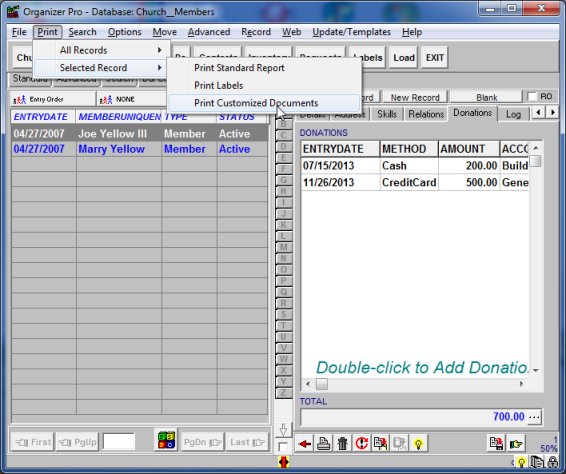Click the First page navigation button
The width and height of the screenshot is (566, 474).
pyautogui.click(x=33, y=442)
